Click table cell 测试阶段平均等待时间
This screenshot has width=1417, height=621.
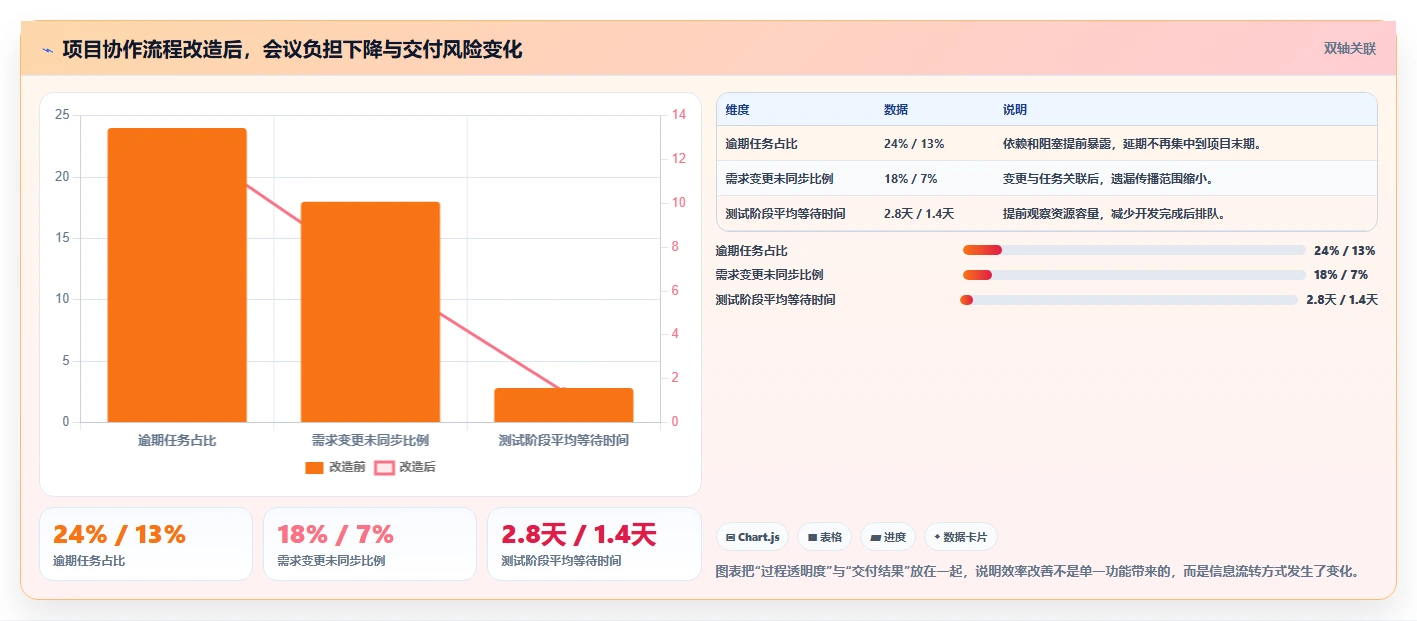(785, 213)
